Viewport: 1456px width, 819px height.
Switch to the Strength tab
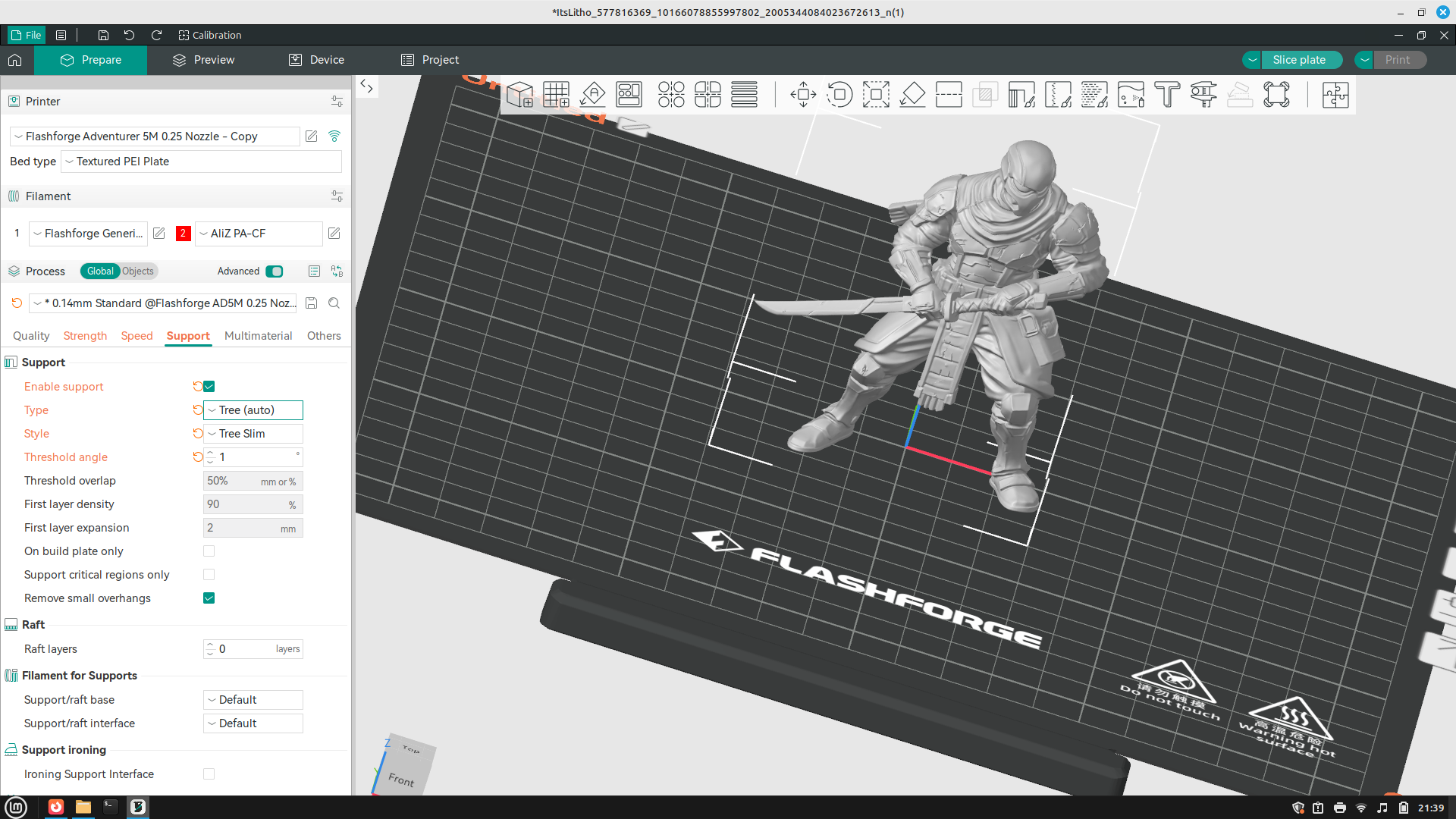coord(85,336)
